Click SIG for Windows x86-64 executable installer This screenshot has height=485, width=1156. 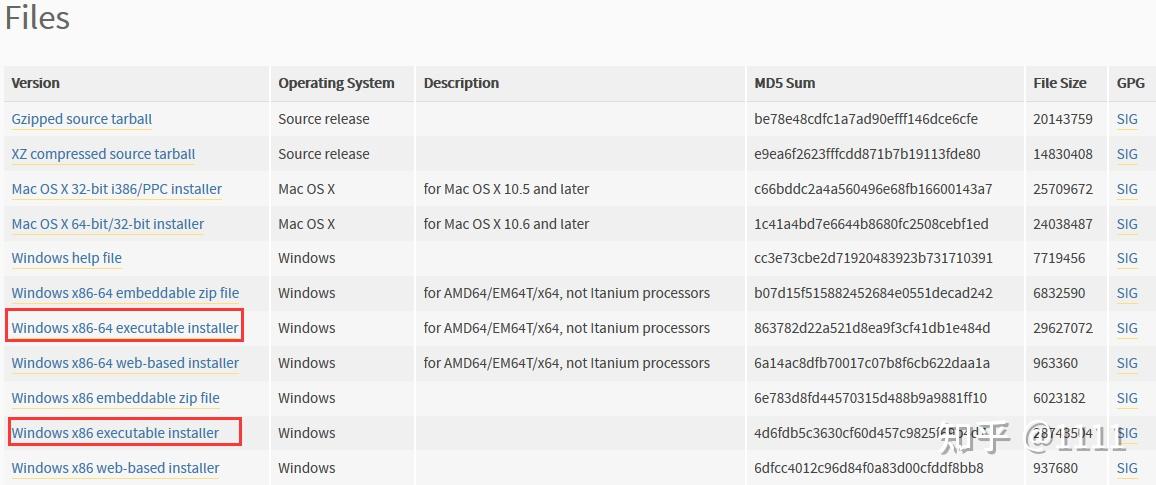pyautogui.click(x=1127, y=328)
